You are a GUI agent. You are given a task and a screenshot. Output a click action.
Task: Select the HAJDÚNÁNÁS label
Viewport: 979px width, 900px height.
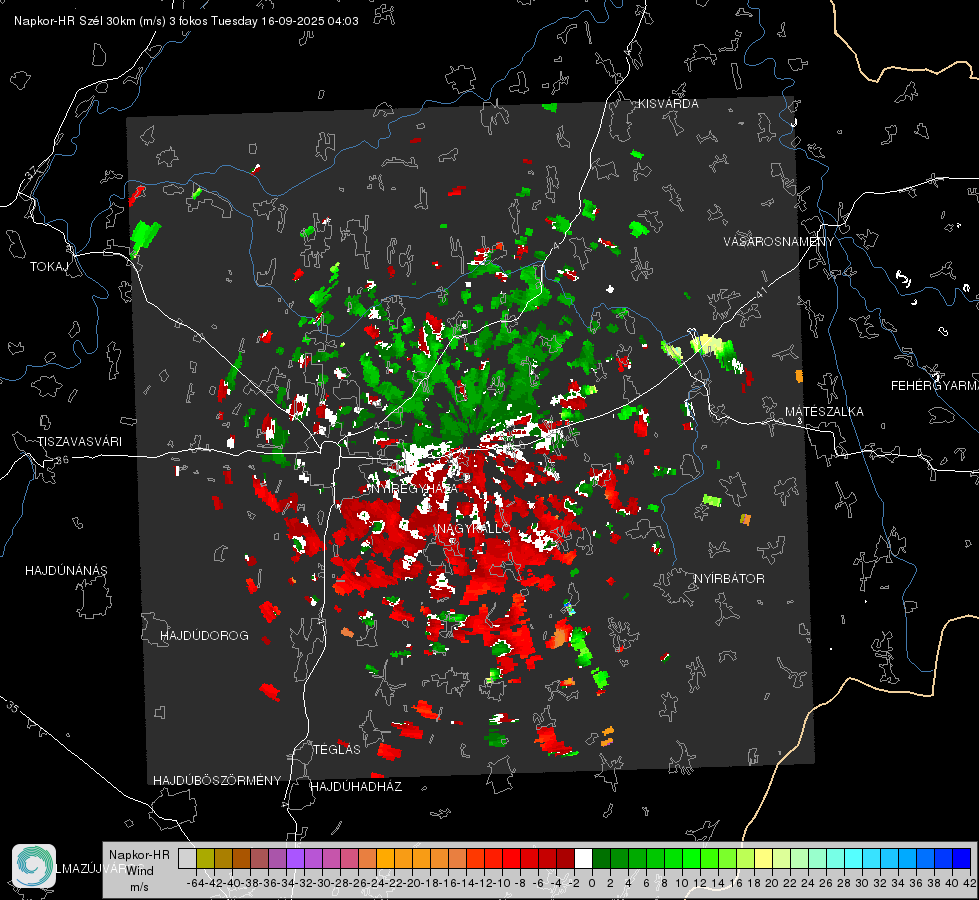(66, 571)
